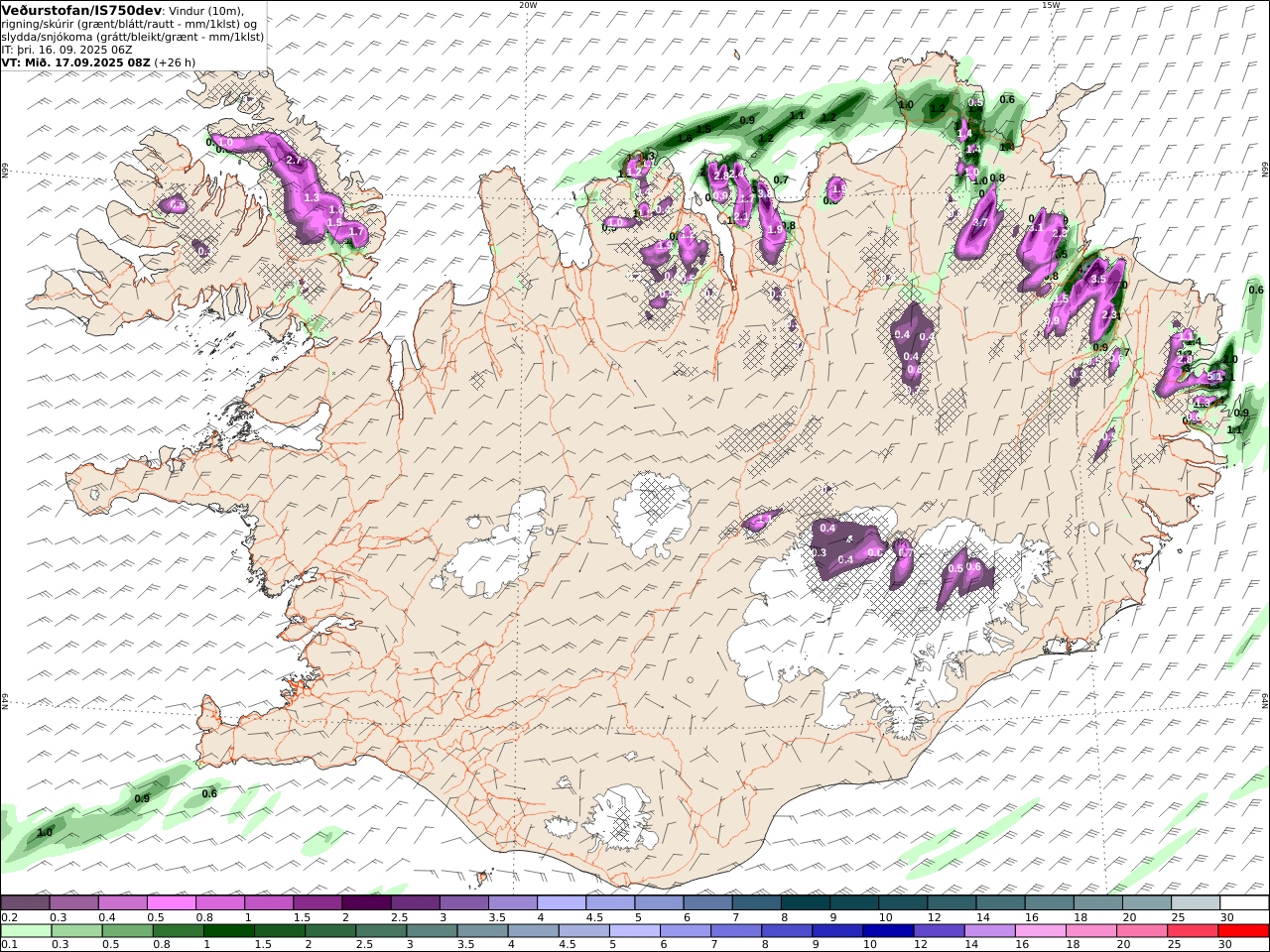This screenshot has width=1270, height=952.
Task: Click the pale green 0.1 swatch in lower legend row
Action: (x=26, y=930)
